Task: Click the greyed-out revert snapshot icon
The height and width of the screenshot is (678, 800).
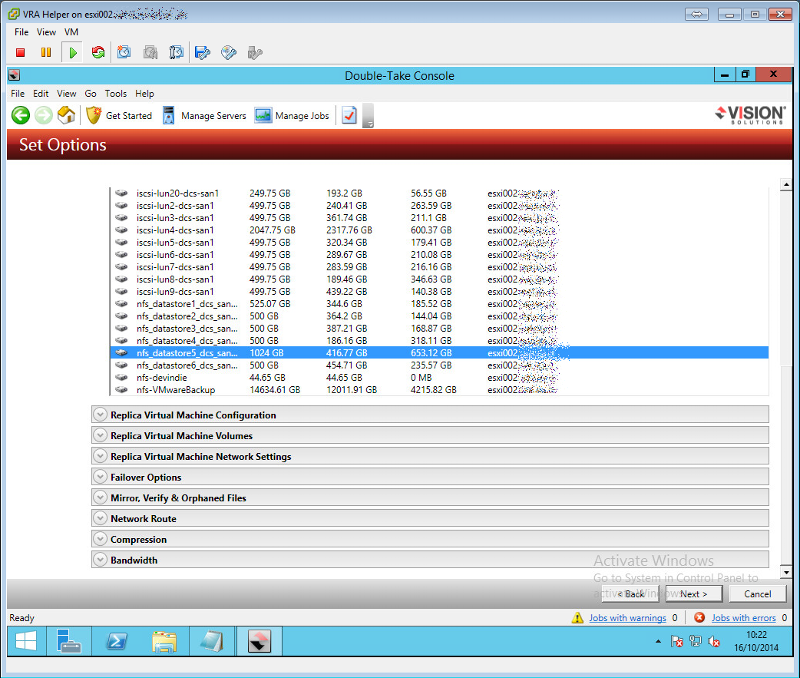Action: pyautogui.click(x=151, y=53)
